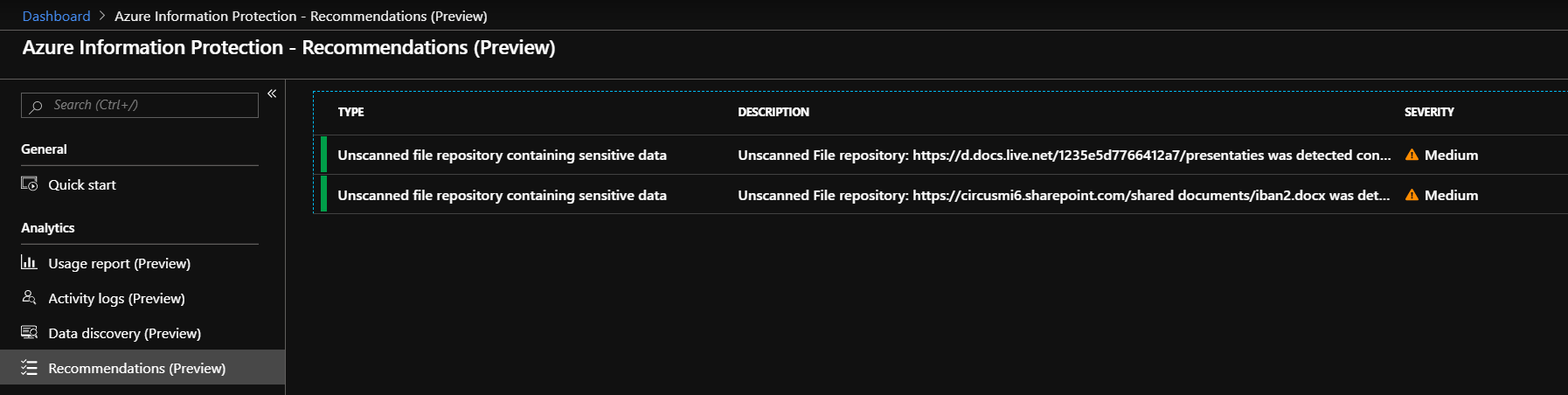The image size is (1568, 395).
Task: Go to Data discovery (Preview)
Action: click(x=124, y=333)
